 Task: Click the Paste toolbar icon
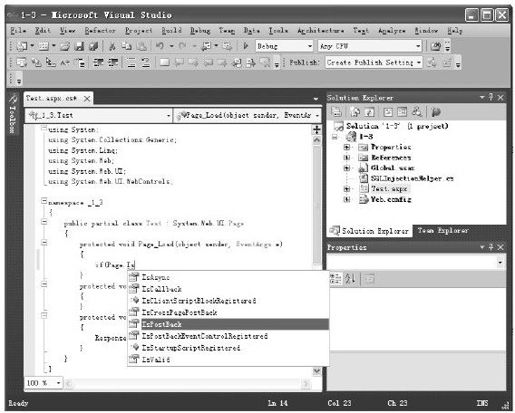pyautogui.click(x=142, y=46)
